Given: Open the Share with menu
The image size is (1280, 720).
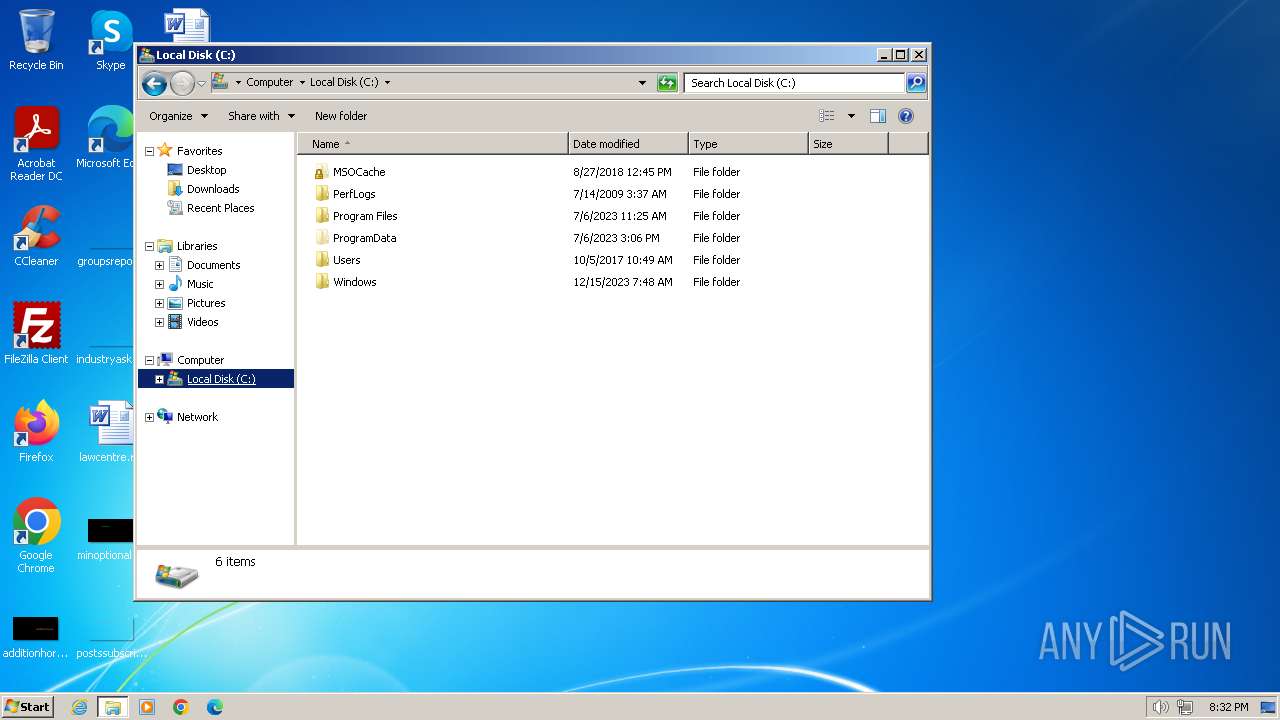Looking at the screenshot, I should [262, 116].
